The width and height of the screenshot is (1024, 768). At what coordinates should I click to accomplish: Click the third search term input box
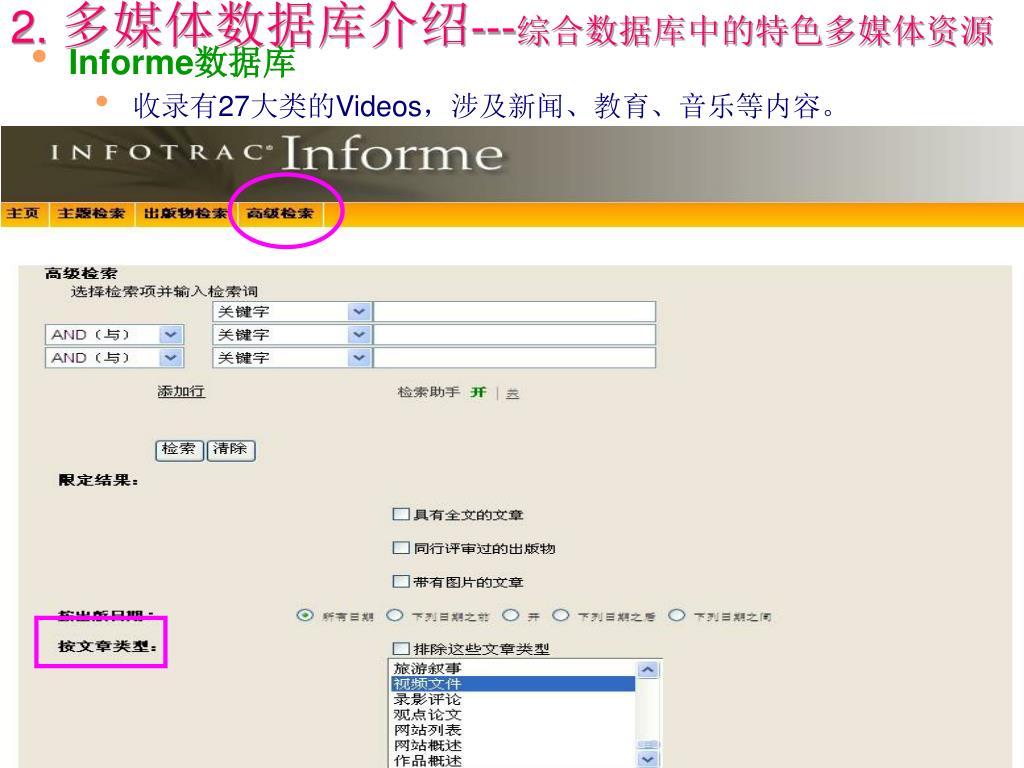pos(514,358)
